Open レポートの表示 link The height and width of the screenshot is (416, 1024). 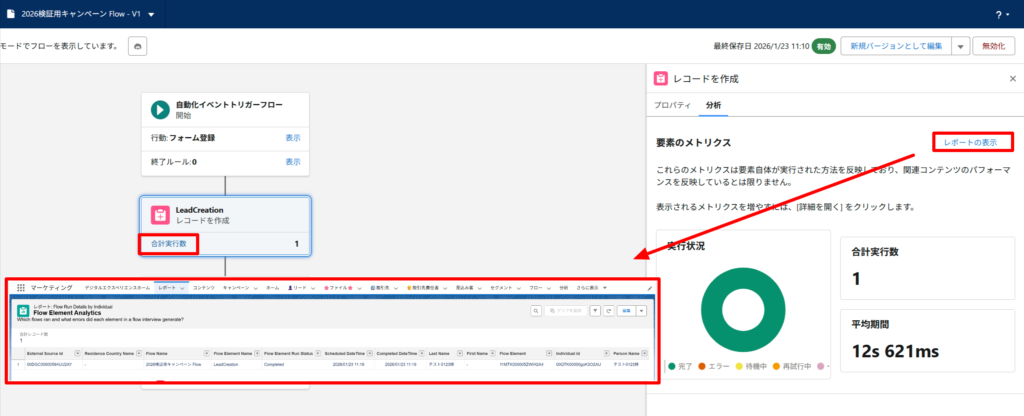[970, 142]
